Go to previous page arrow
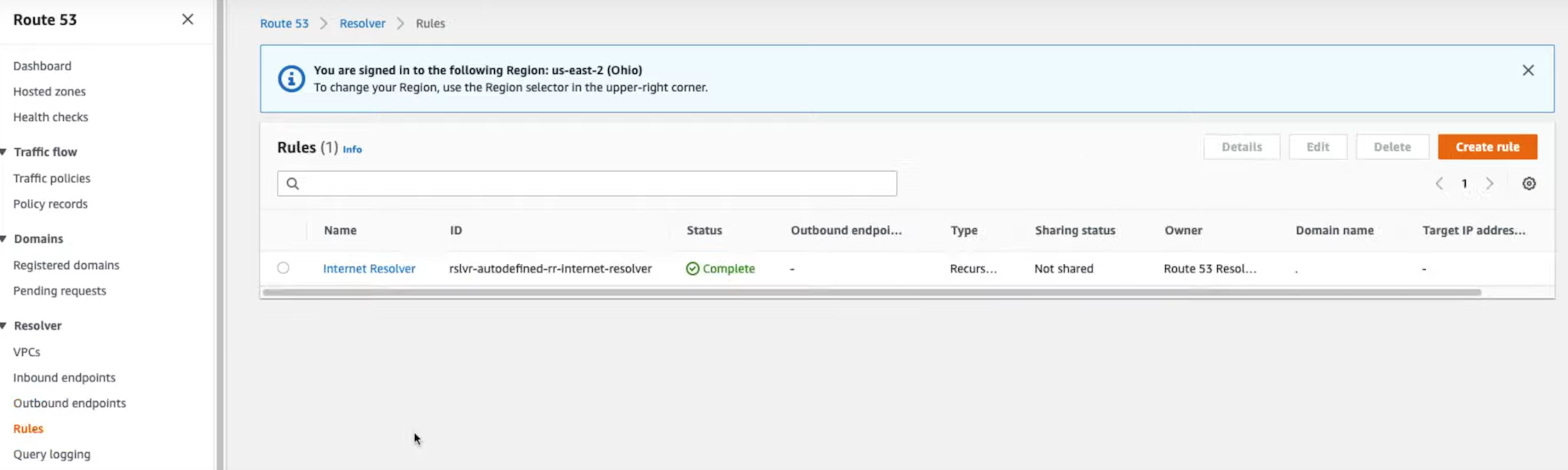1568x470 pixels. pyautogui.click(x=1439, y=184)
